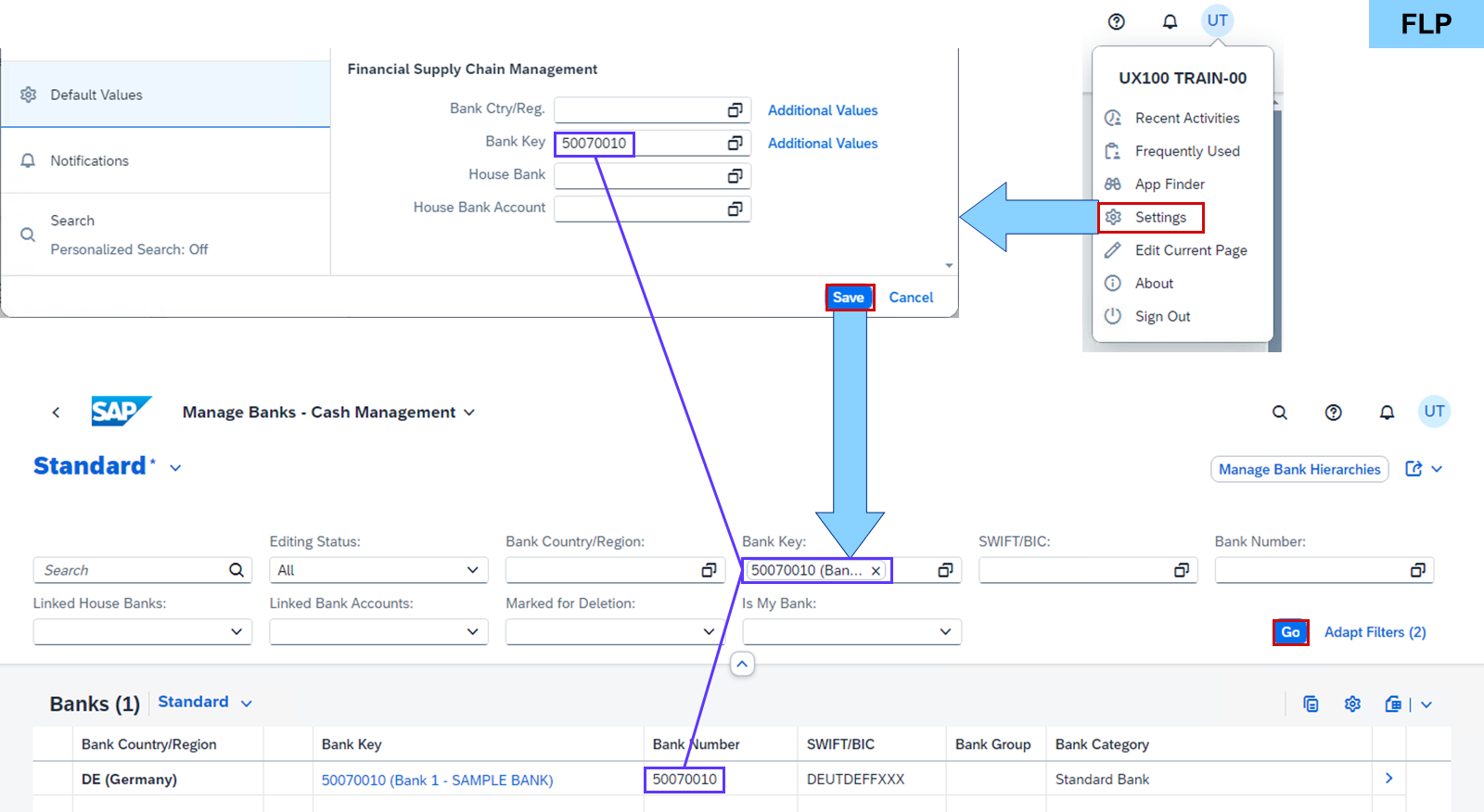Choose Sign Out in user menu

click(x=1183, y=316)
